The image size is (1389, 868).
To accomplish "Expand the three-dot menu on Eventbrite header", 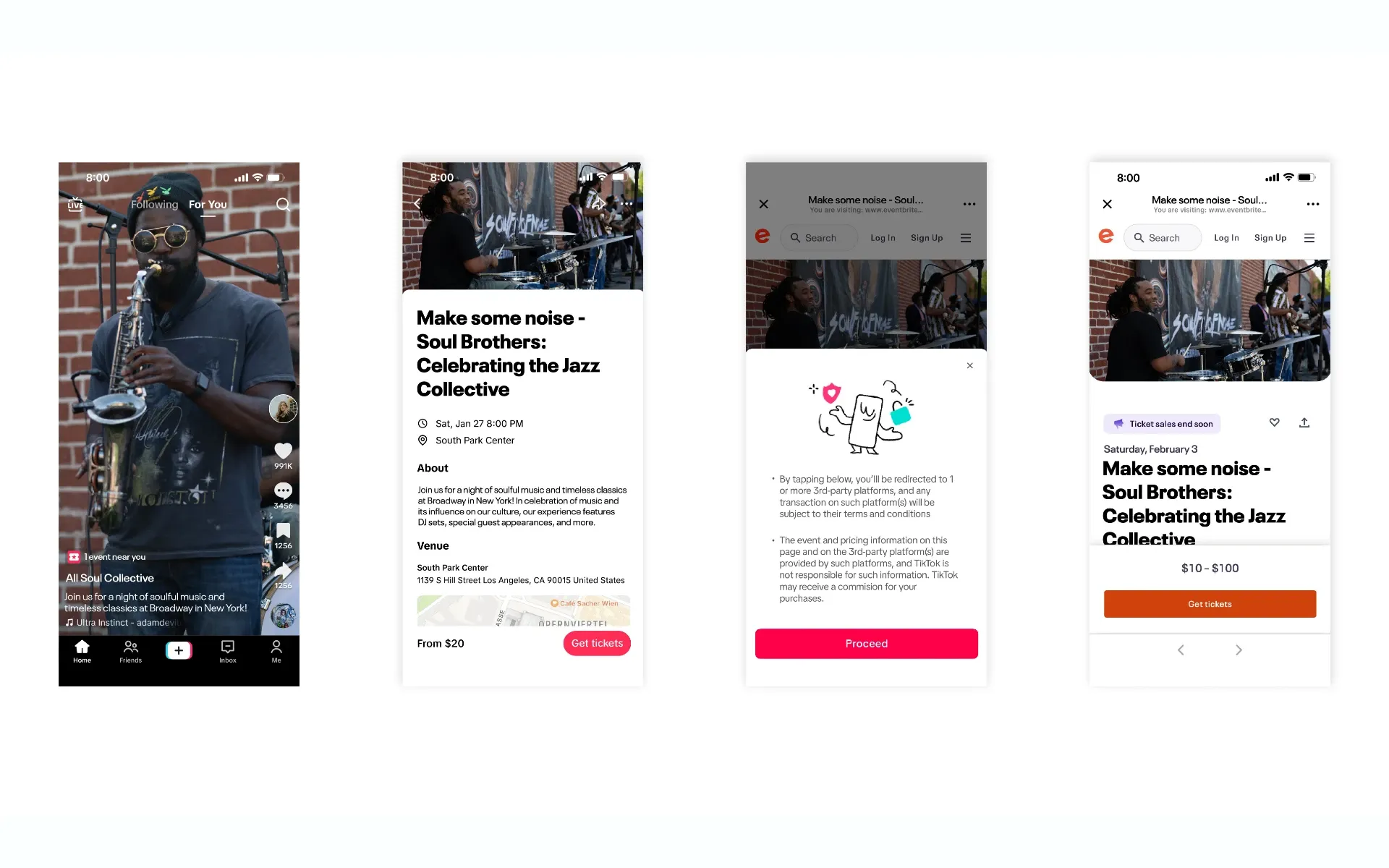I will click(x=1313, y=204).
